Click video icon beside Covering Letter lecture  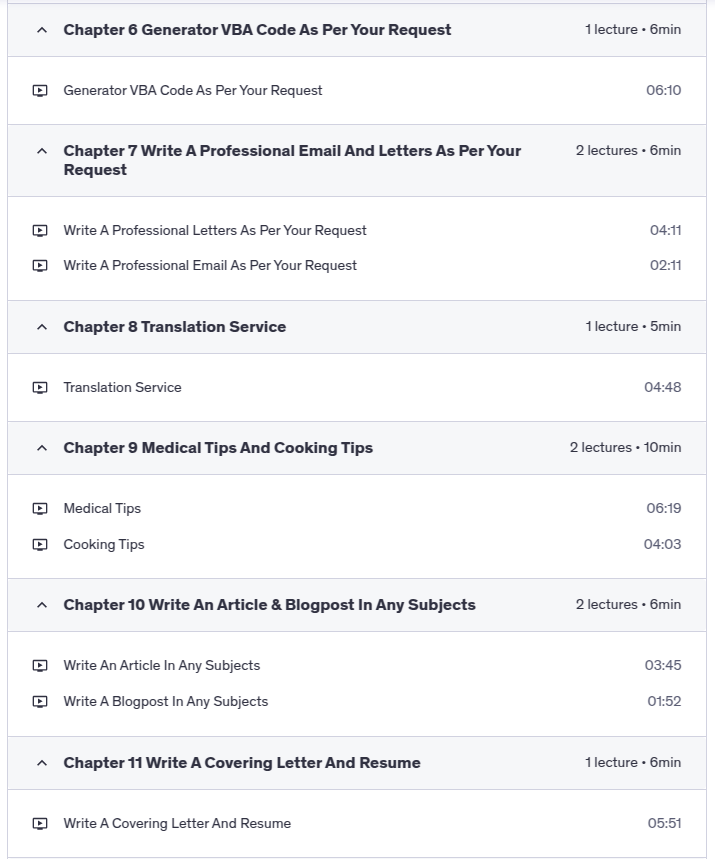point(40,824)
